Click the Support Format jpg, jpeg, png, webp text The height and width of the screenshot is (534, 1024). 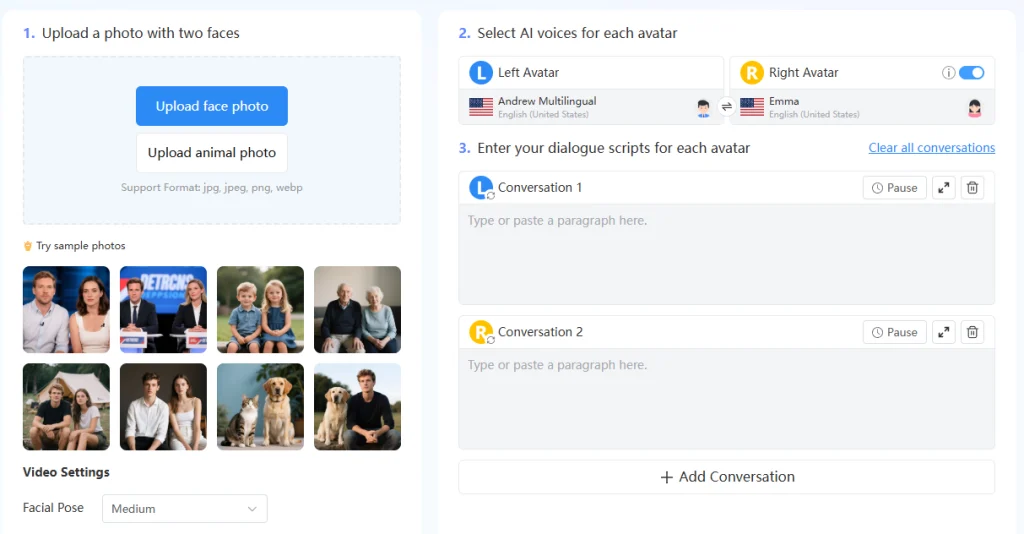click(x=212, y=187)
